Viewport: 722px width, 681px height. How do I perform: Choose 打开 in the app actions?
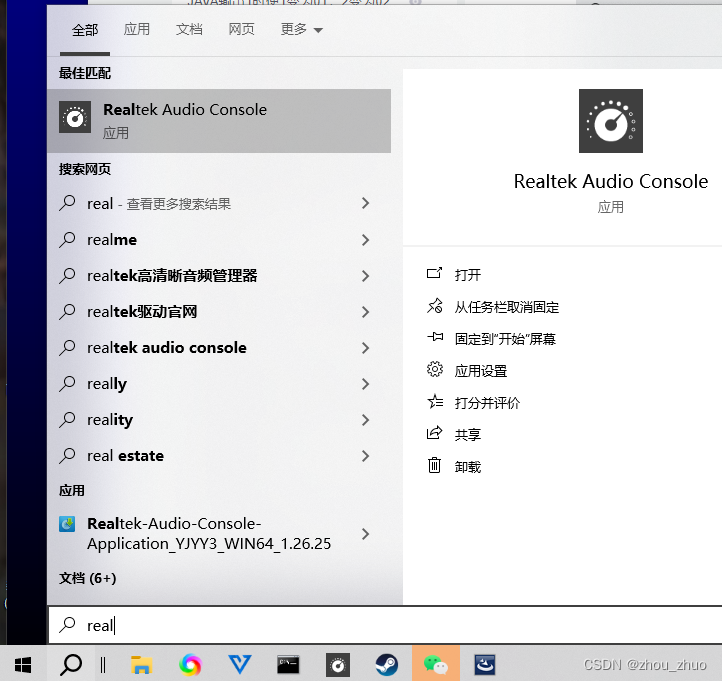[468, 275]
